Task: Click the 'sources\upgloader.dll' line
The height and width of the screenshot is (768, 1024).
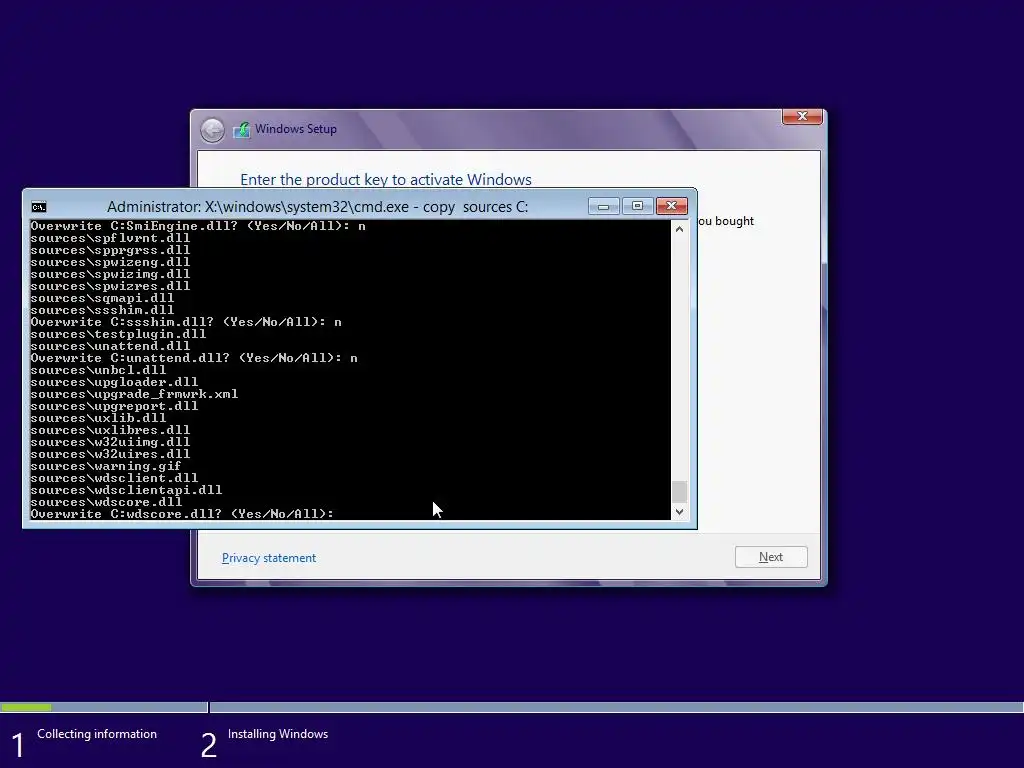Action: (x=114, y=382)
